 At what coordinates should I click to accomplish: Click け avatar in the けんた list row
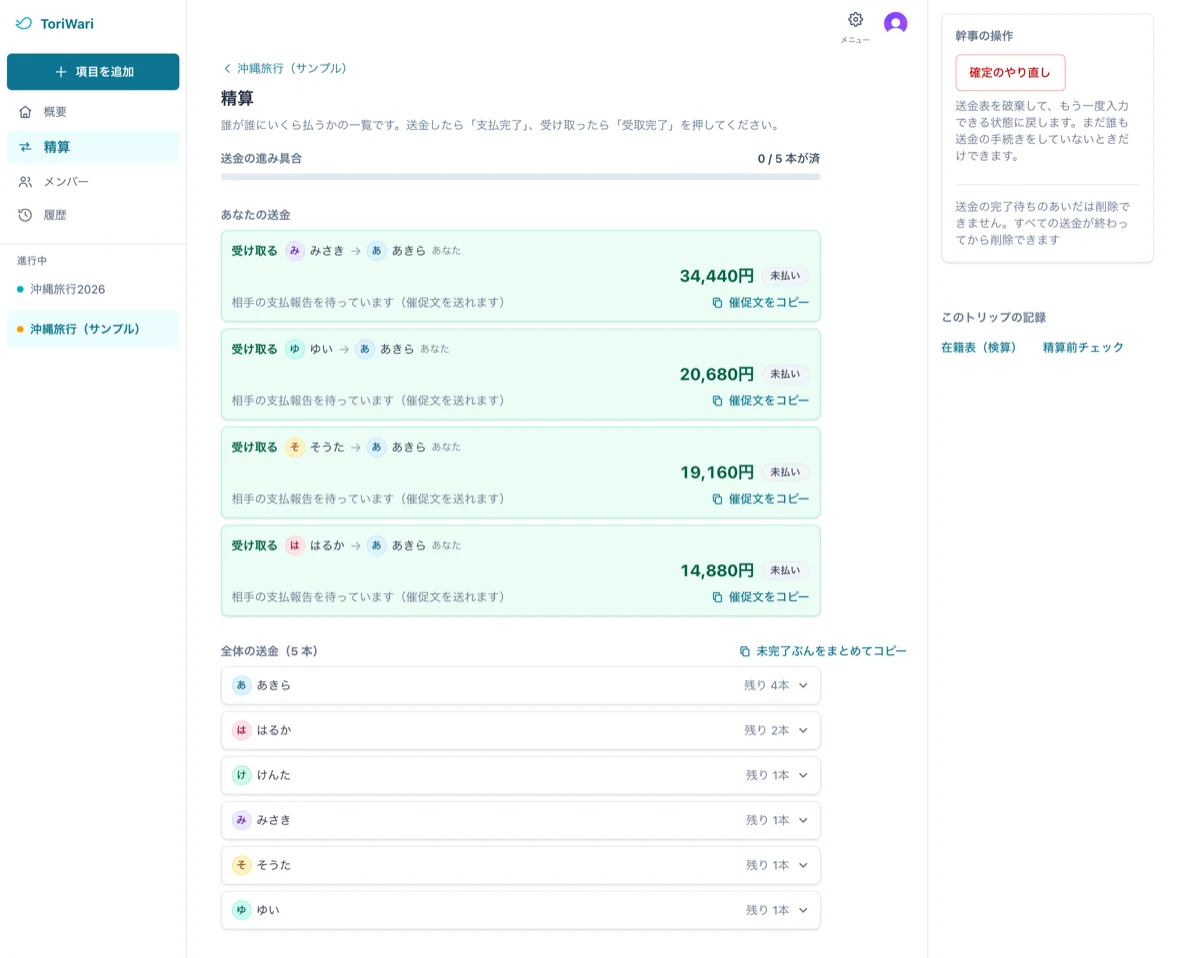[241, 775]
